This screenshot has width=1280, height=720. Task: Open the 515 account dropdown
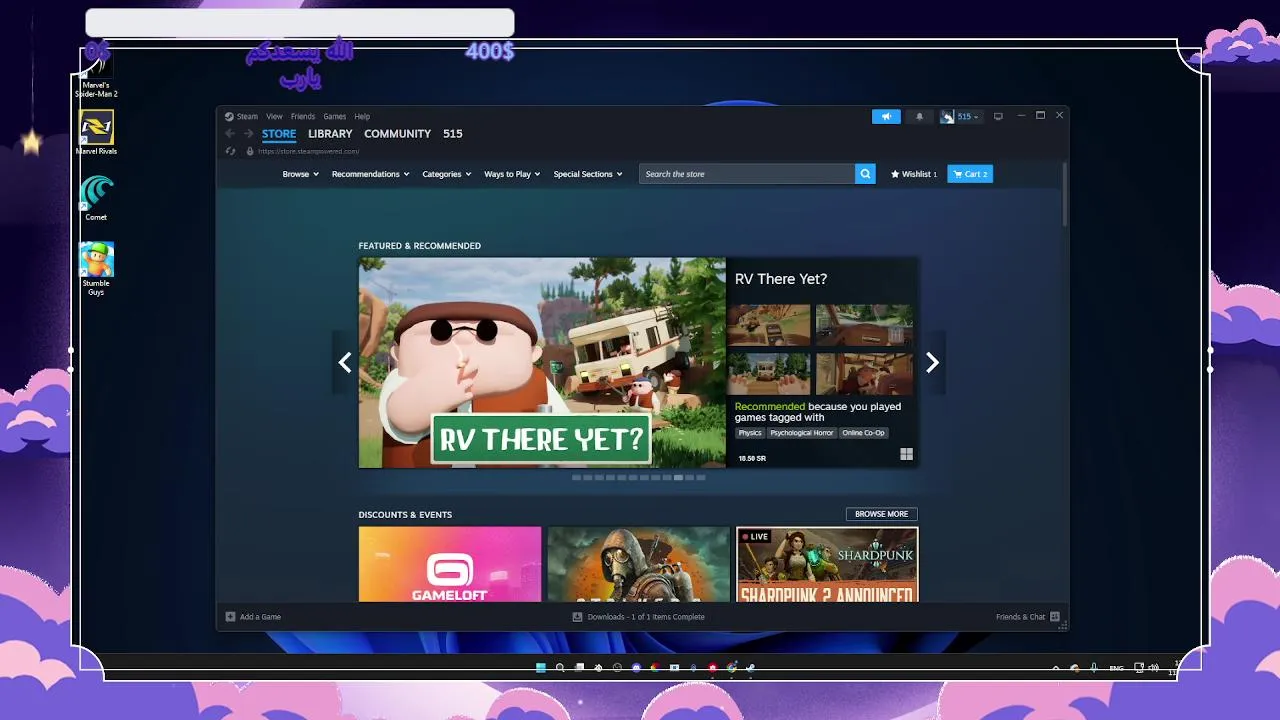(x=968, y=117)
